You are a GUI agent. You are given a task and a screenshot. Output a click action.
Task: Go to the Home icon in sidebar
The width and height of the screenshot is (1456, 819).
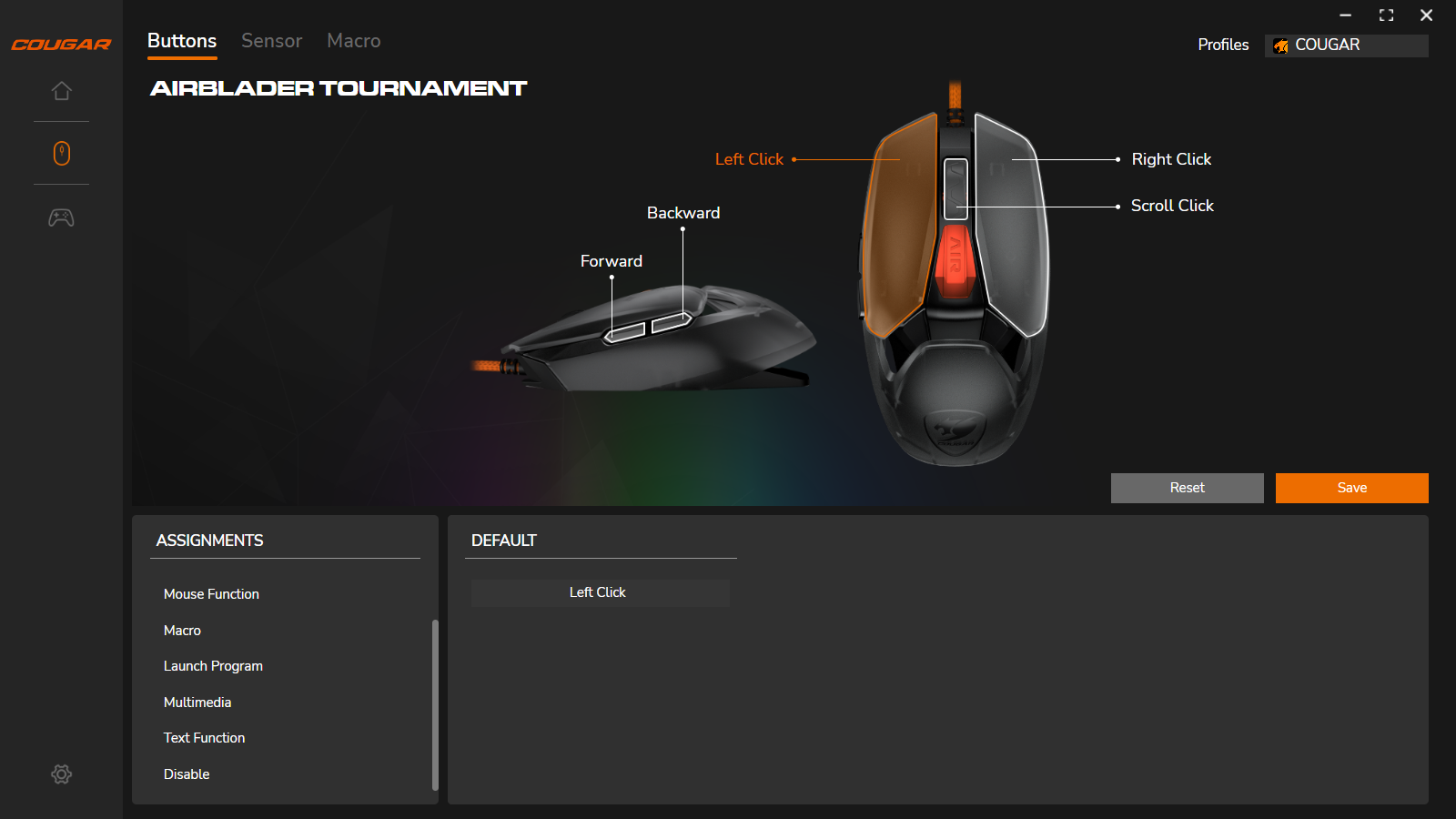tap(61, 91)
